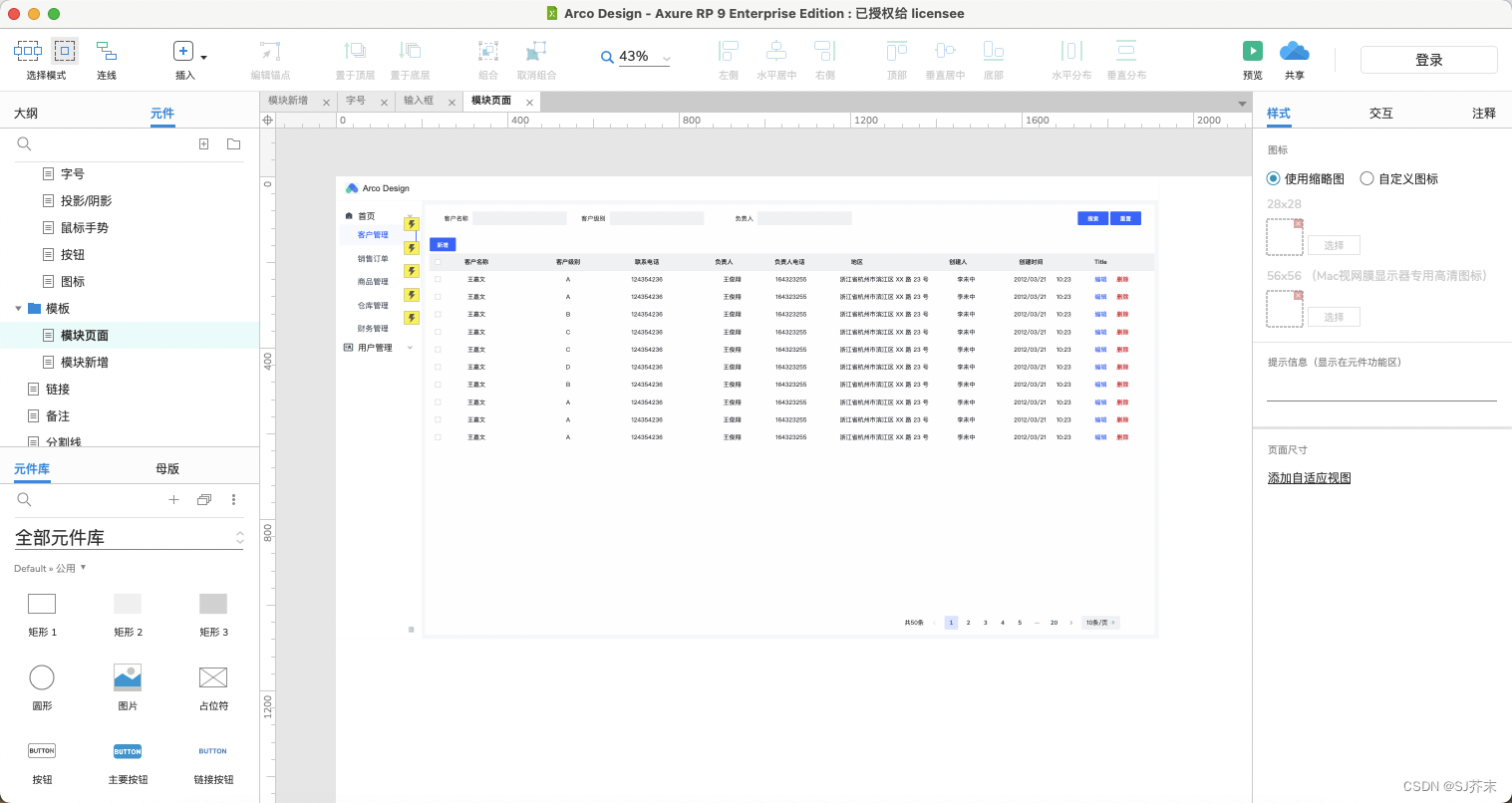Click the green 预览 preview button

click(x=1253, y=51)
